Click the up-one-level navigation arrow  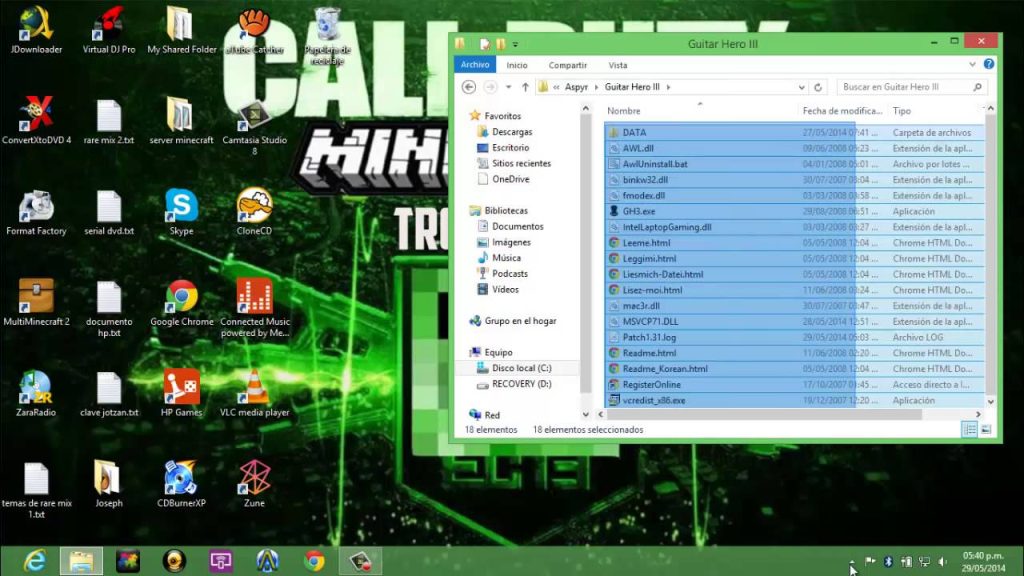click(523, 86)
